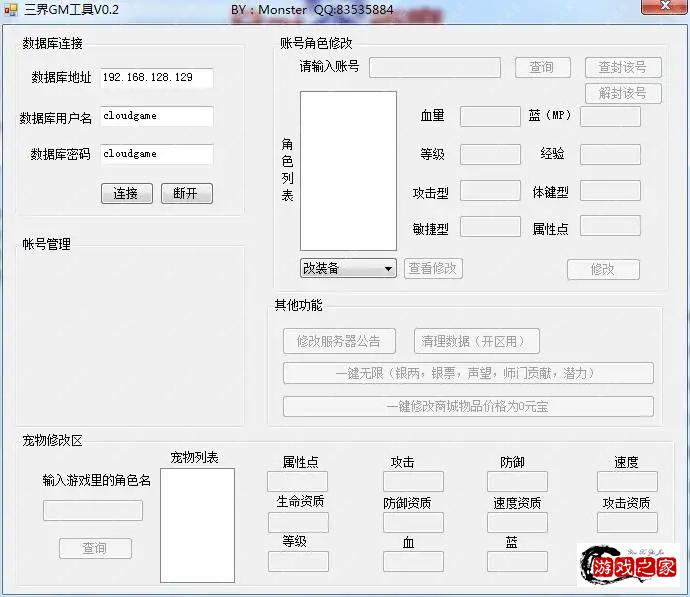Click the 查看修改 button
This screenshot has width=690, height=597.
[433, 268]
